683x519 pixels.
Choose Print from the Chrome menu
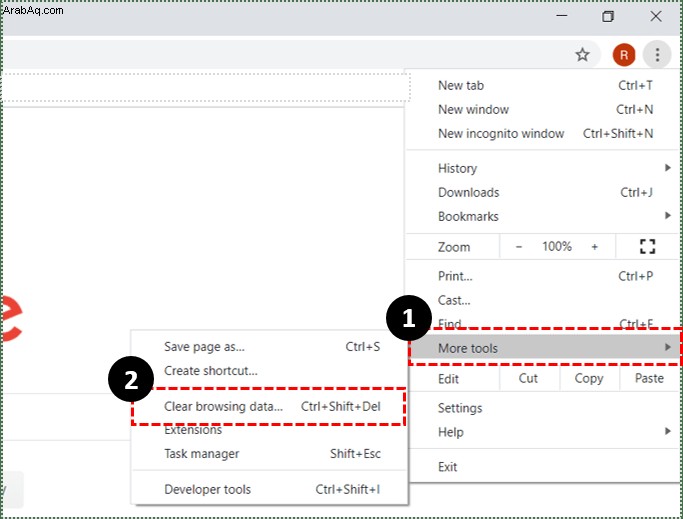(x=543, y=276)
